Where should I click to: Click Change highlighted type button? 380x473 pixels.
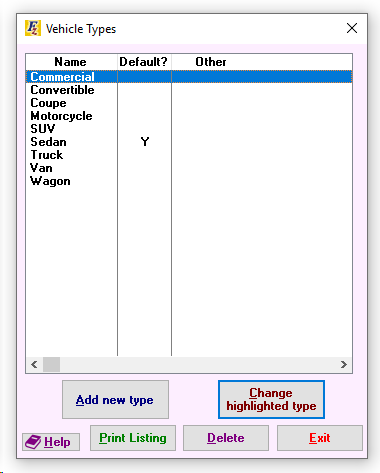pyautogui.click(x=271, y=399)
